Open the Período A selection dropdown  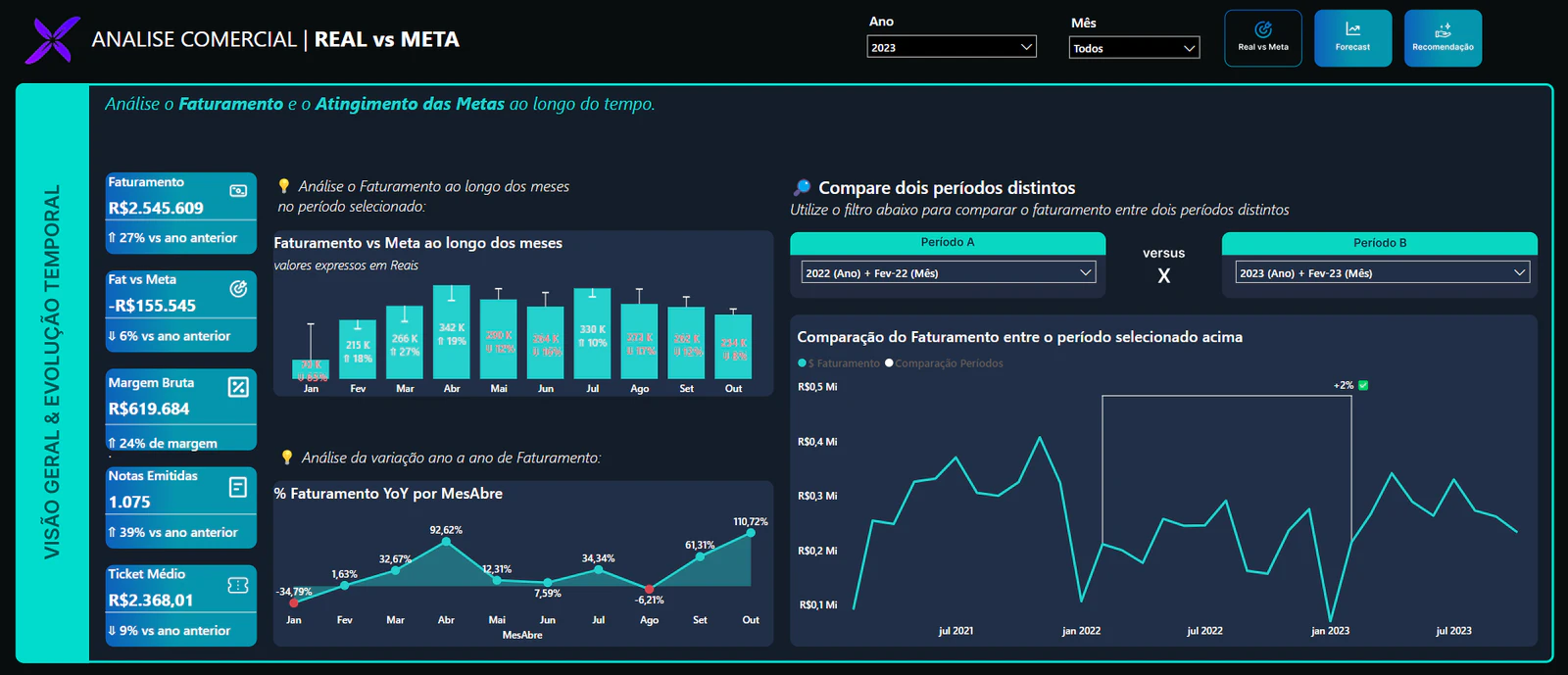948,273
